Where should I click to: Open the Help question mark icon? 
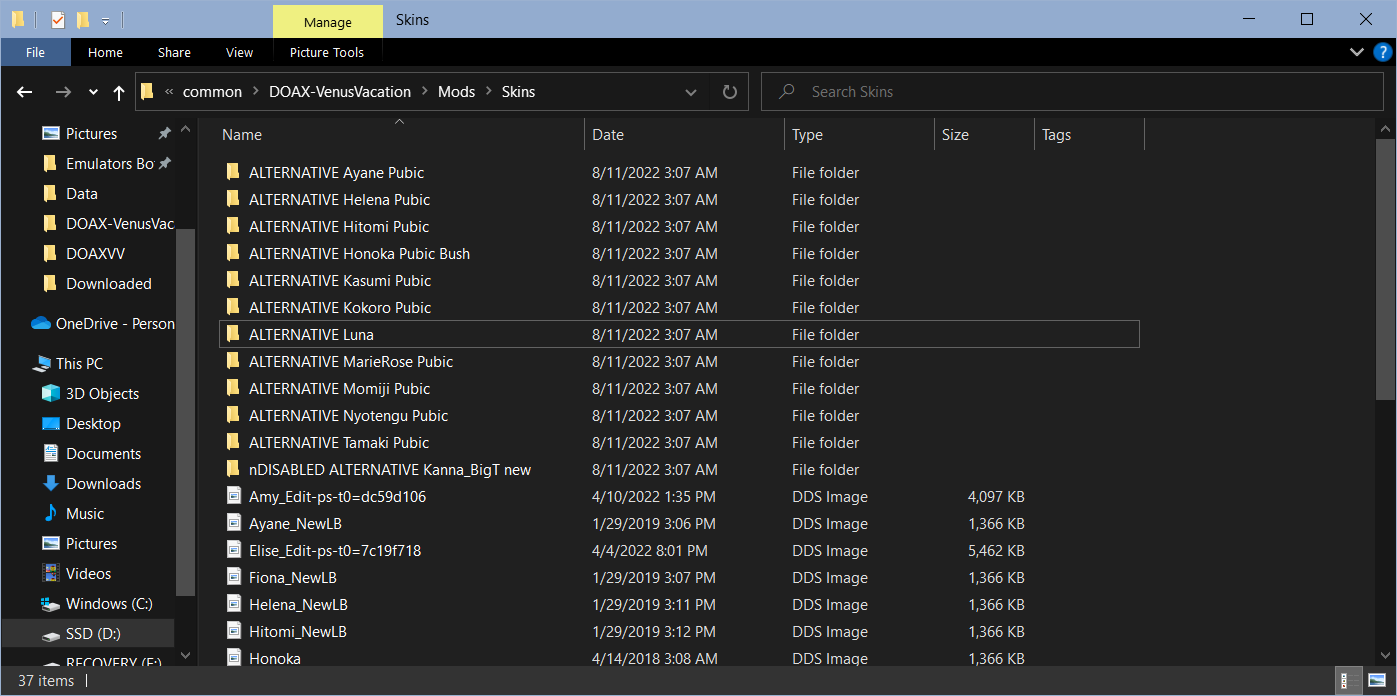pos(1382,52)
